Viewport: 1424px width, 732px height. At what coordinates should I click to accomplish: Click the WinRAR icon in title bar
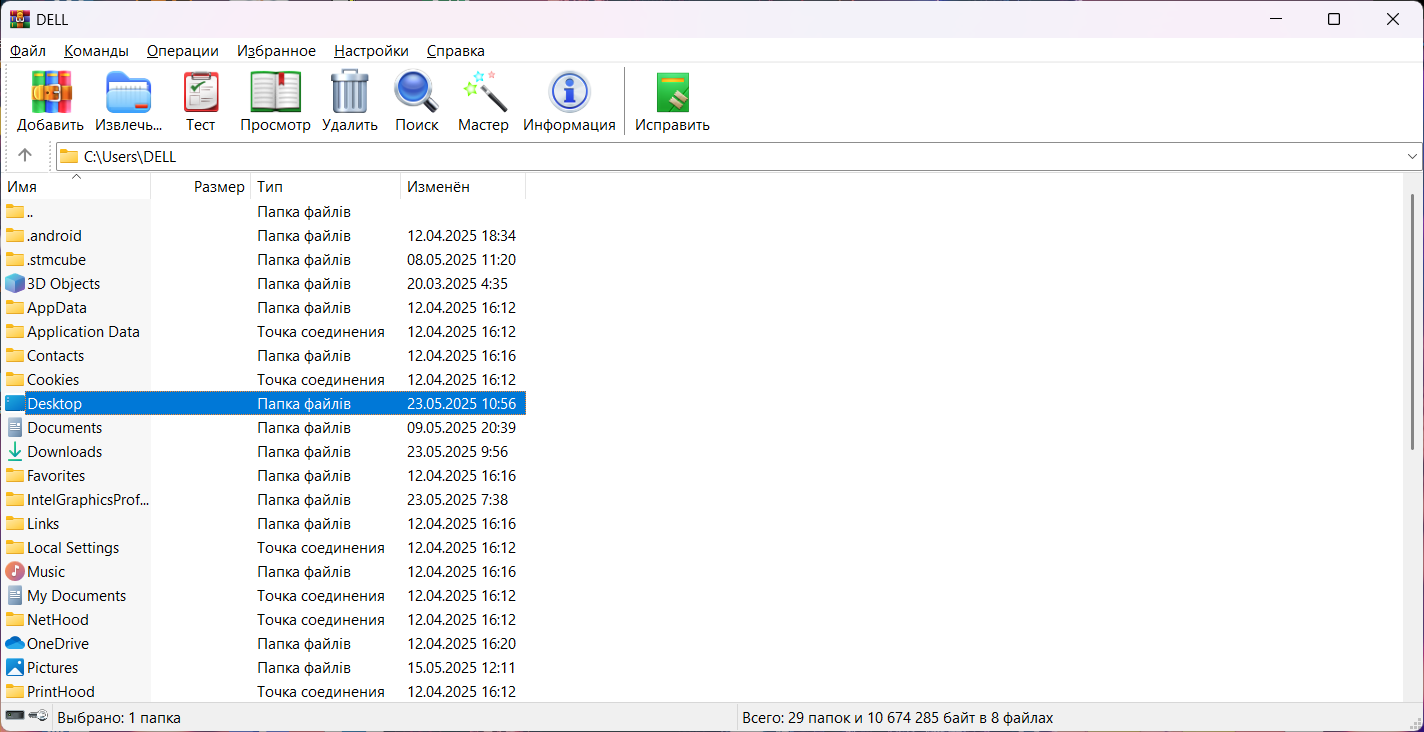pos(19,19)
